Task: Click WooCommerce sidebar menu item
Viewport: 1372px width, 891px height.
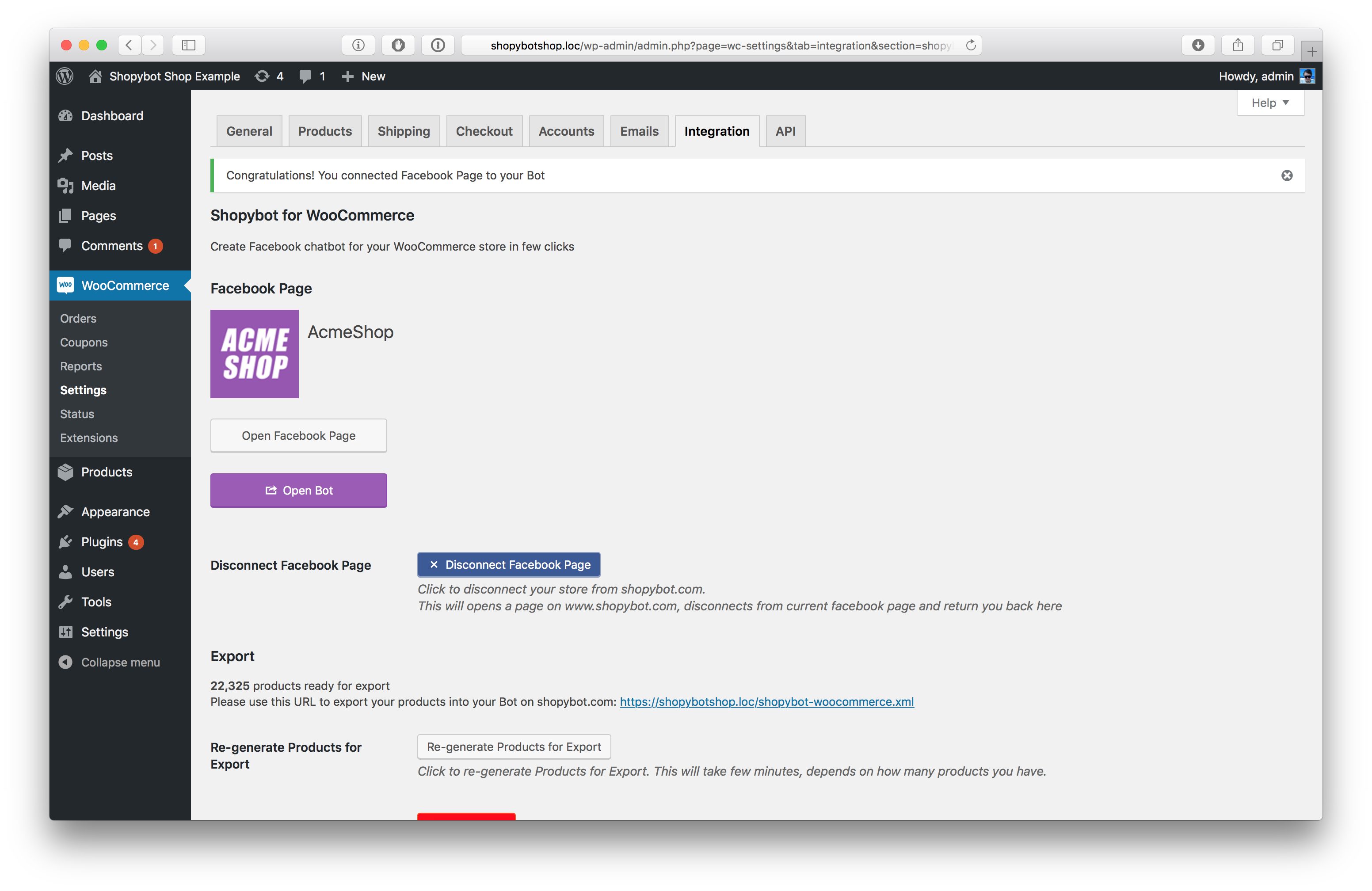Action: [120, 285]
